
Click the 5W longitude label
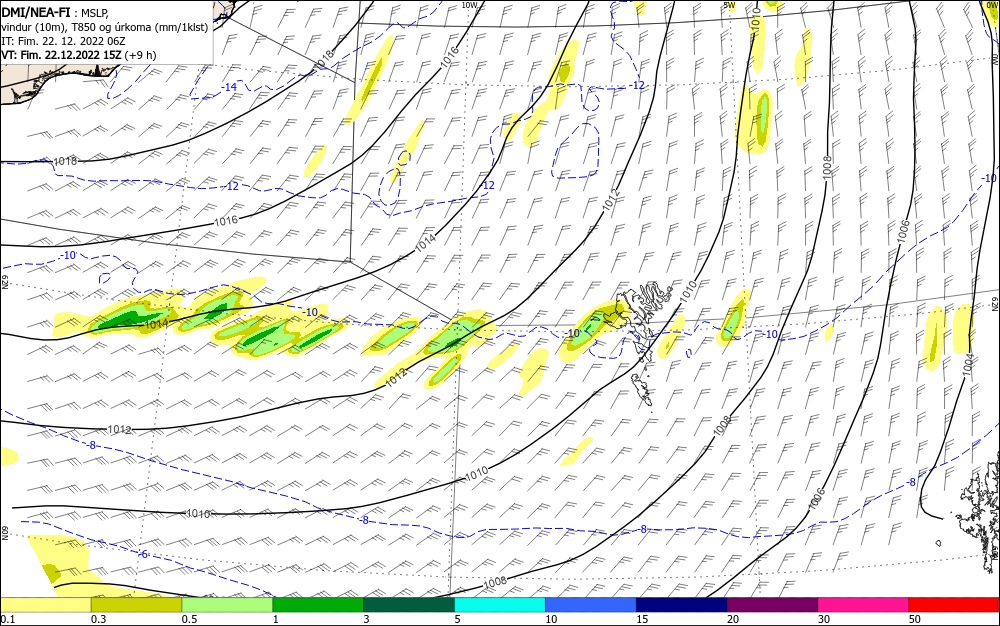(x=730, y=5)
